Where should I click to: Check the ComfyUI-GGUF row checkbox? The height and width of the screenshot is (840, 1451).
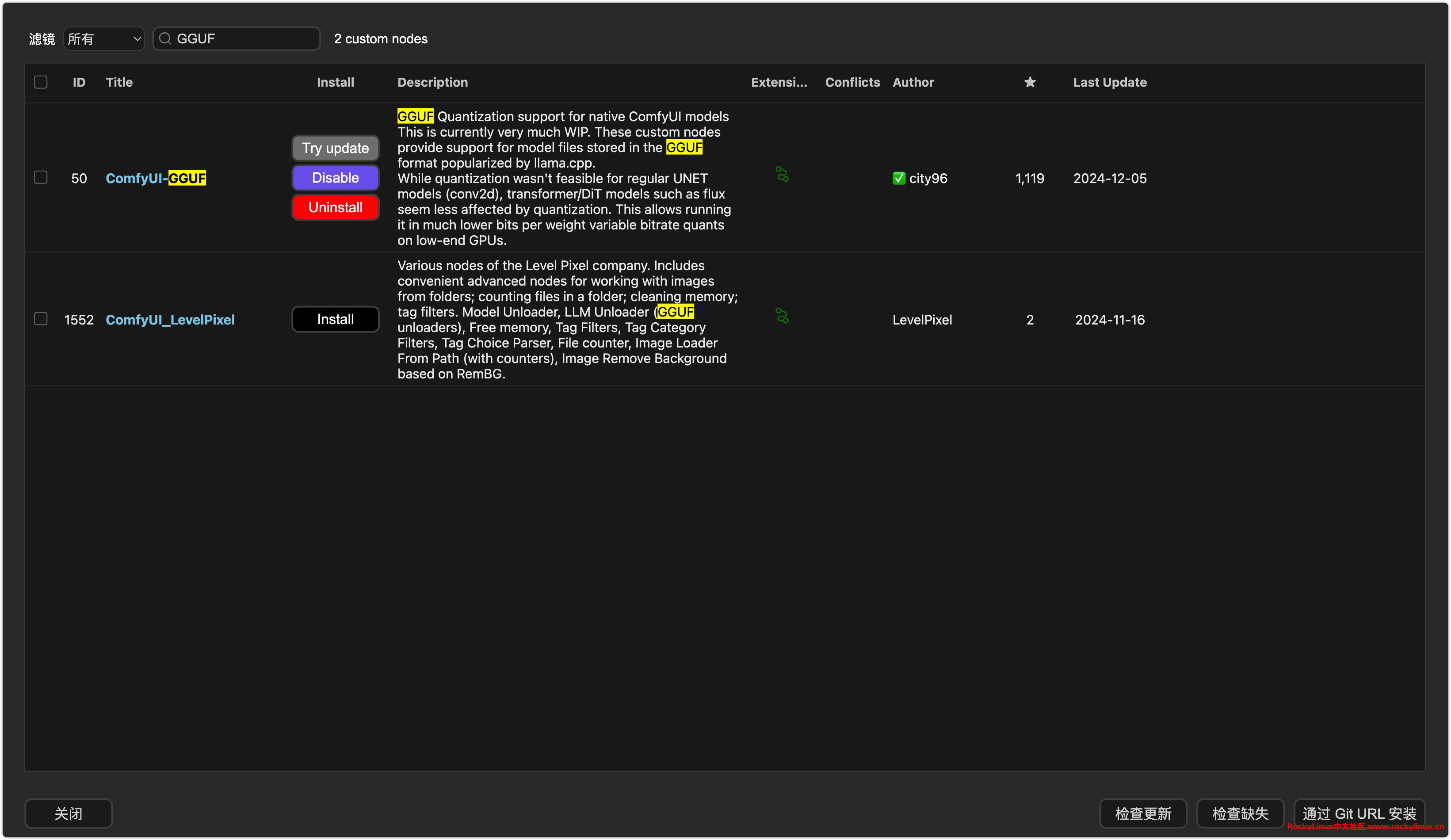(x=41, y=177)
